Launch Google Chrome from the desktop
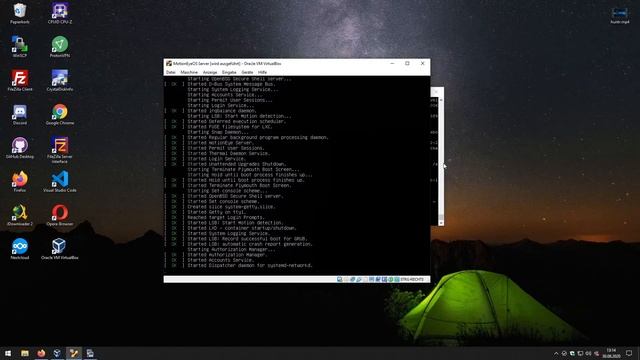640x360 pixels. pos(60,114)
